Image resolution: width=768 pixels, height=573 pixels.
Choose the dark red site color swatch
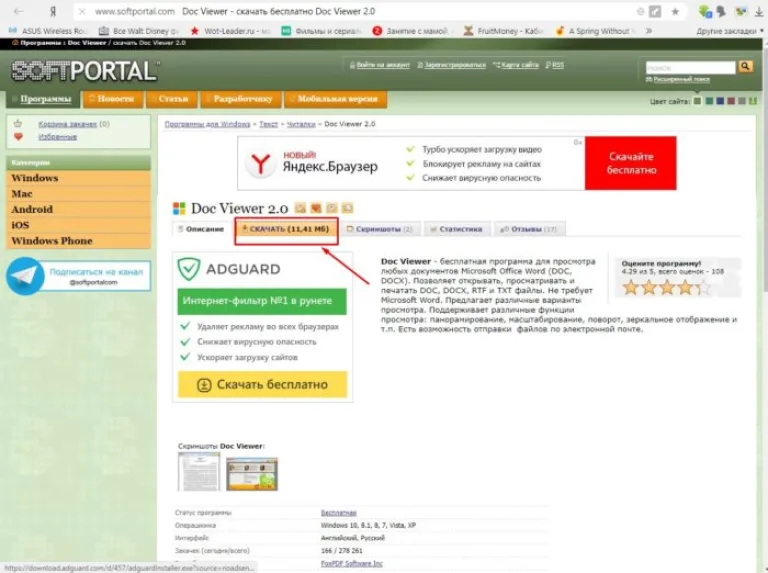tap(731, 101)
